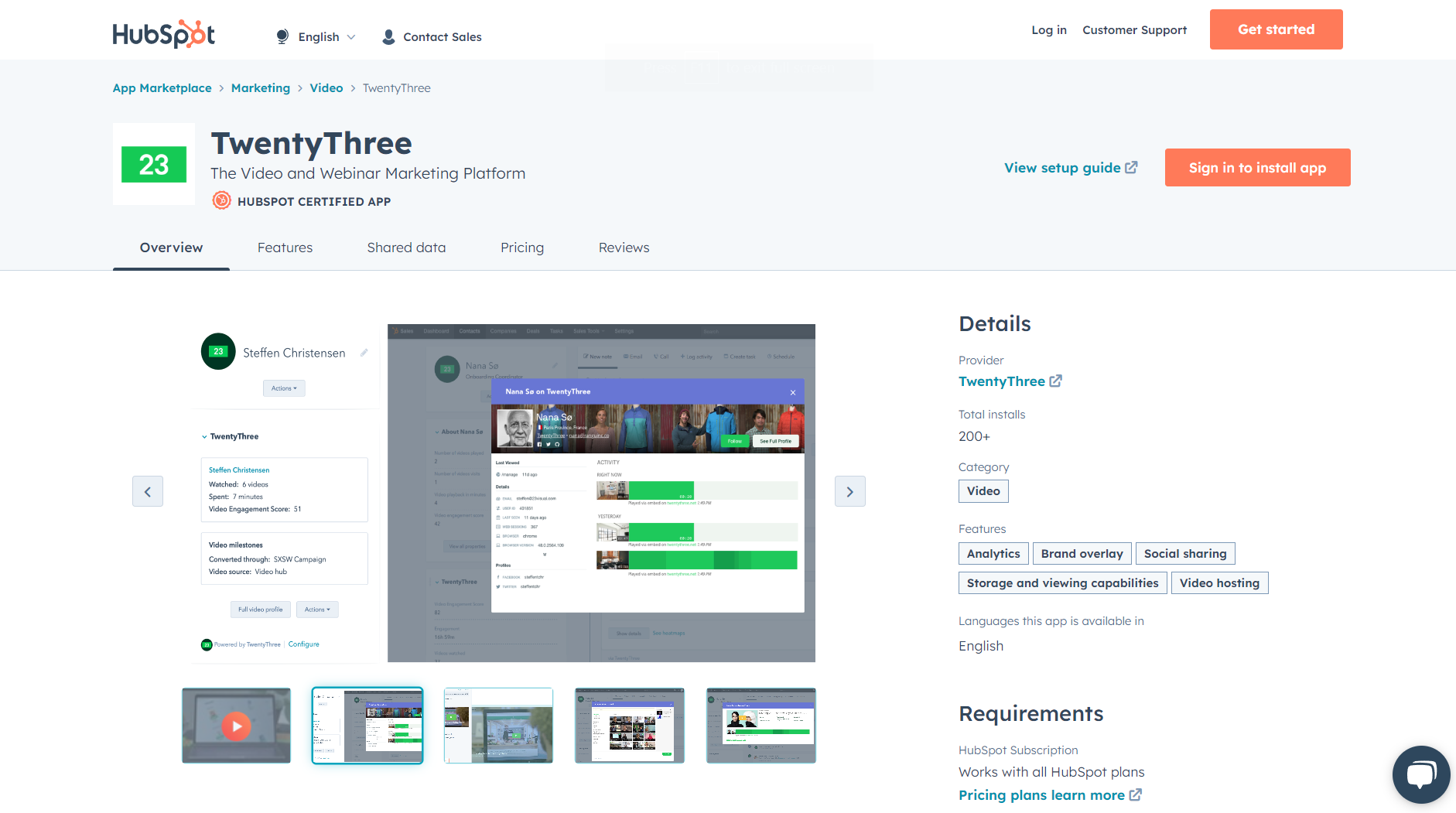Click the HubSpot logo
1456x813 pixels.
(x=163, y=34)
